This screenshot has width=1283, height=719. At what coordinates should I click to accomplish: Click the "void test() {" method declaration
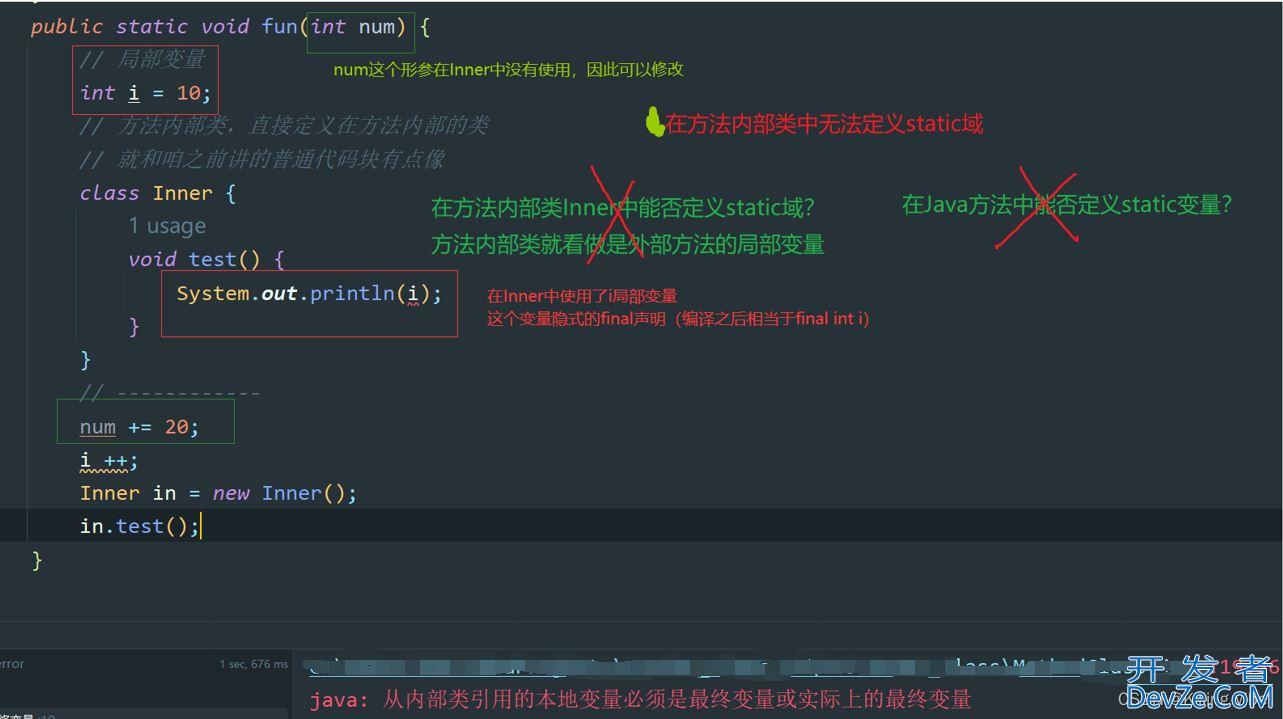206,260
